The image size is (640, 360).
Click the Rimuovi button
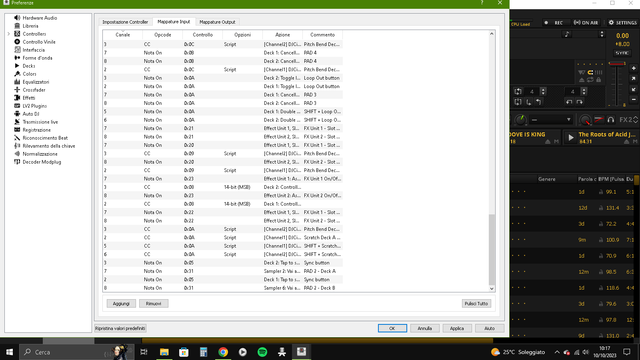pyautogui.click(x=153, y=304)
